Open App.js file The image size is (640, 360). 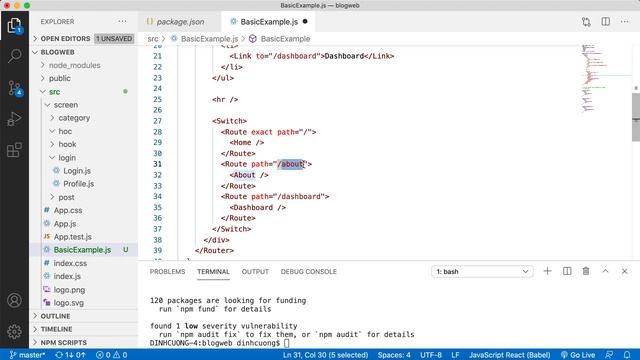pos(65,224)
